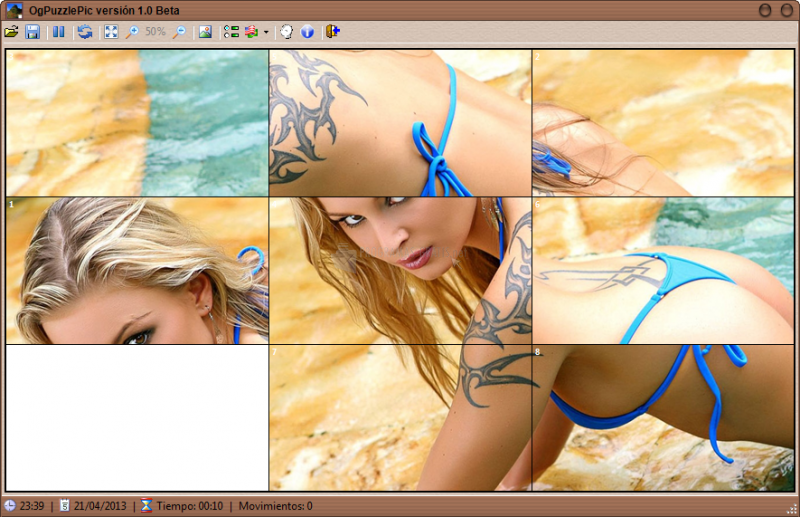800x517 pixels.
Task: Select puzzle piece numbered 1 with blonde hair
Action: coord(137,270)
